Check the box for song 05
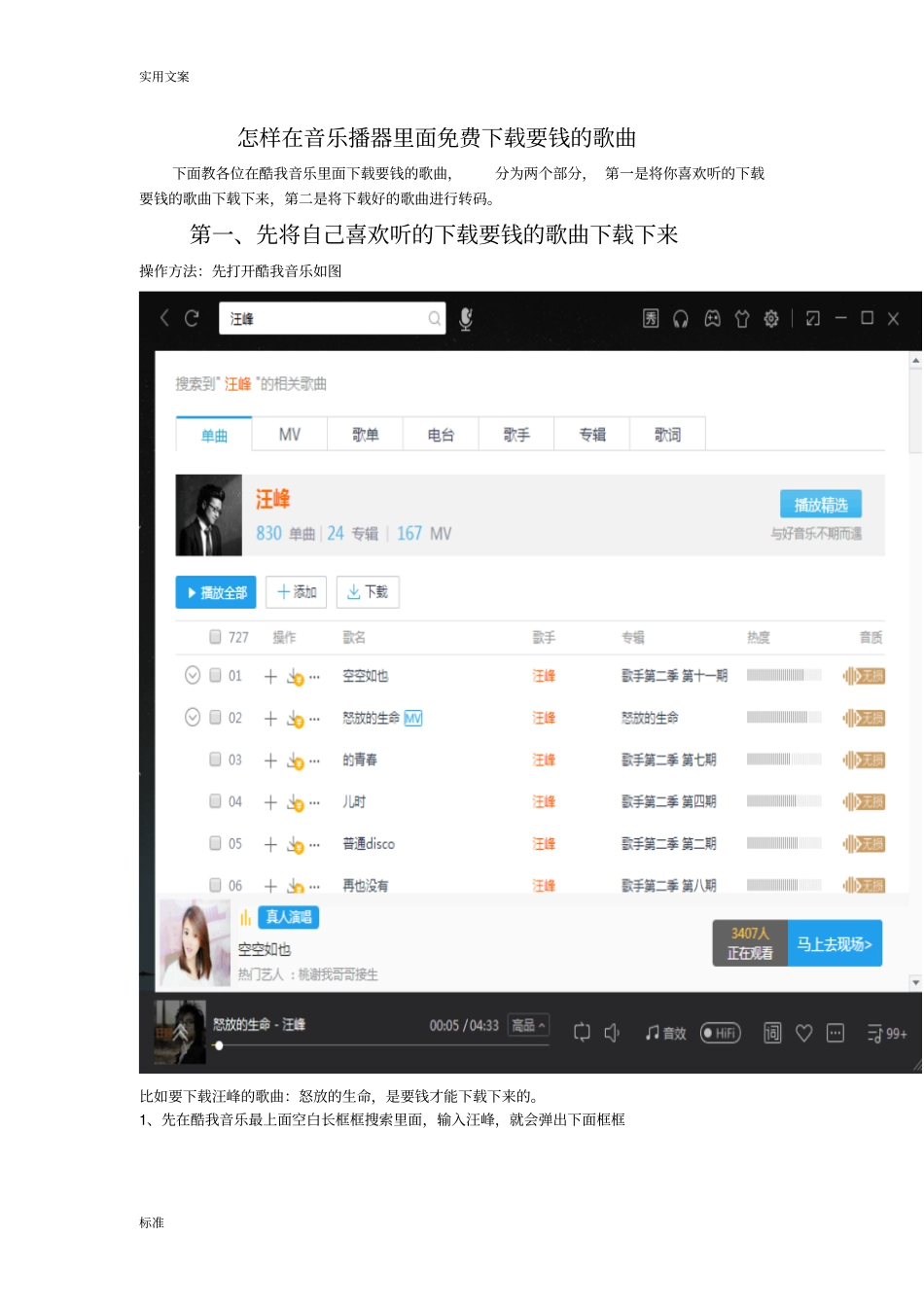Image resolution: width=924 pixels, height=1308 pixels. 215,843
